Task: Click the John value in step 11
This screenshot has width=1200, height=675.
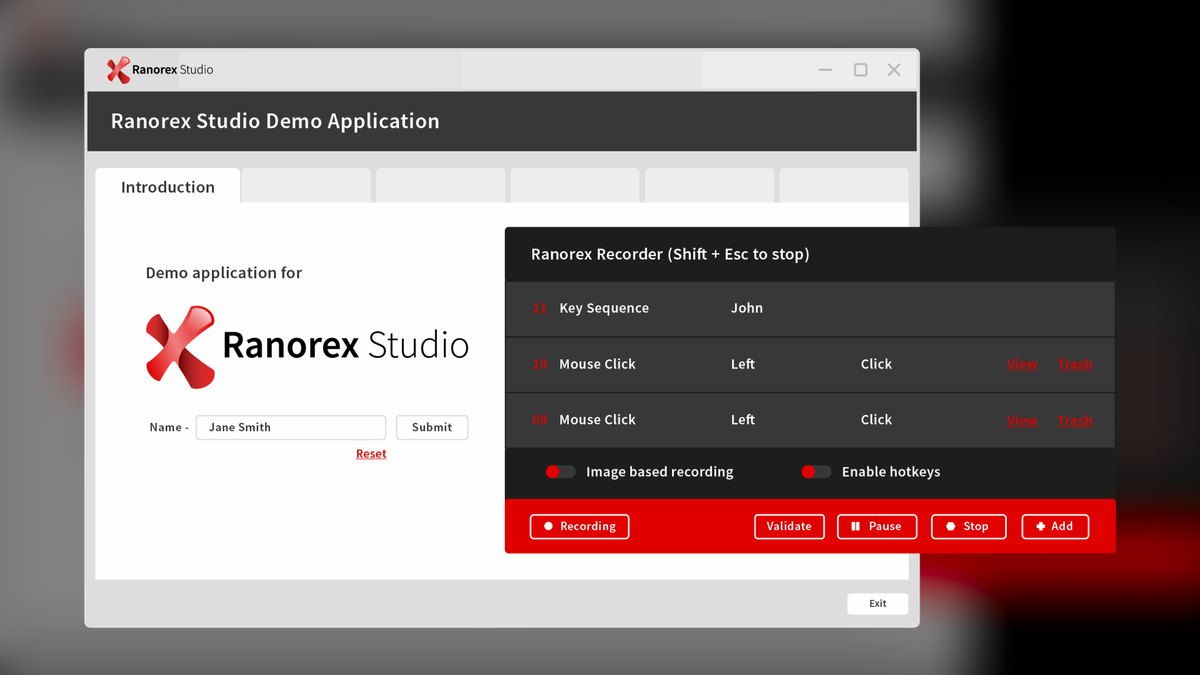Action: coord(747,308)
